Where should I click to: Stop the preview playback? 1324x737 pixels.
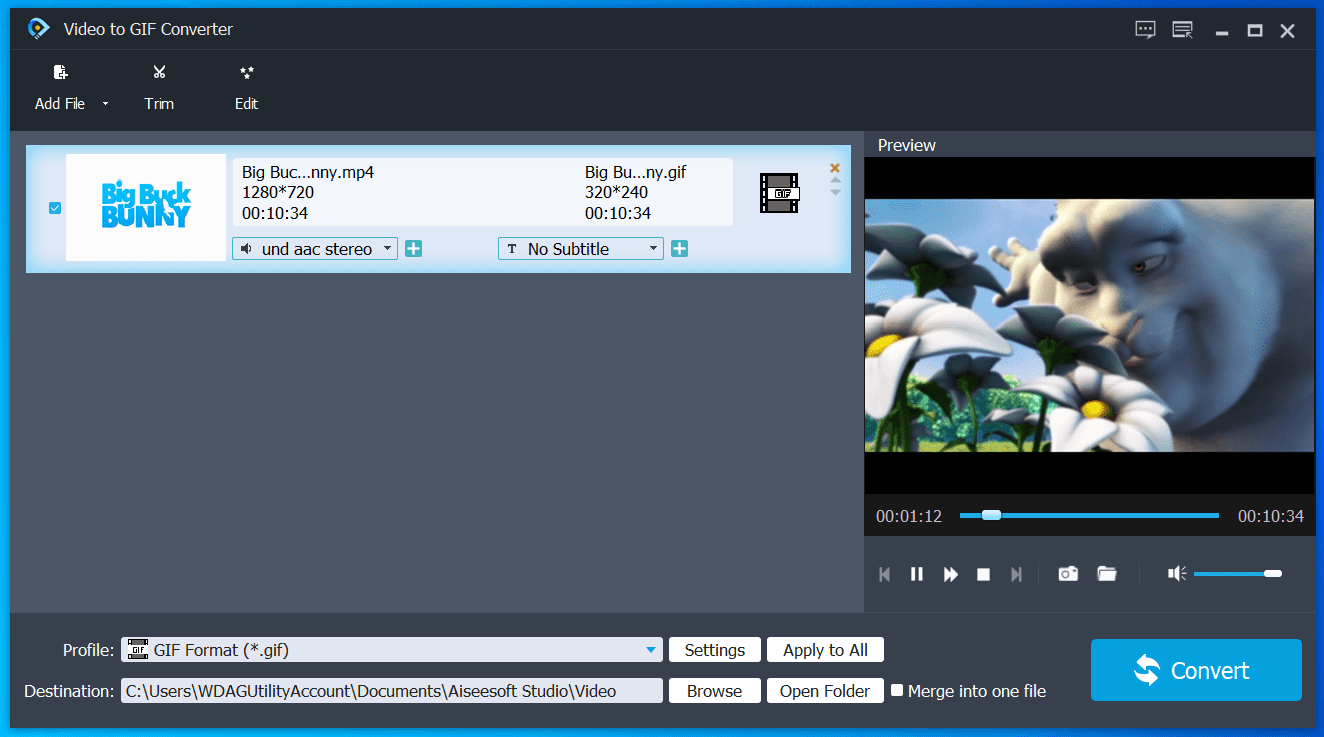(x=983, y=574)
